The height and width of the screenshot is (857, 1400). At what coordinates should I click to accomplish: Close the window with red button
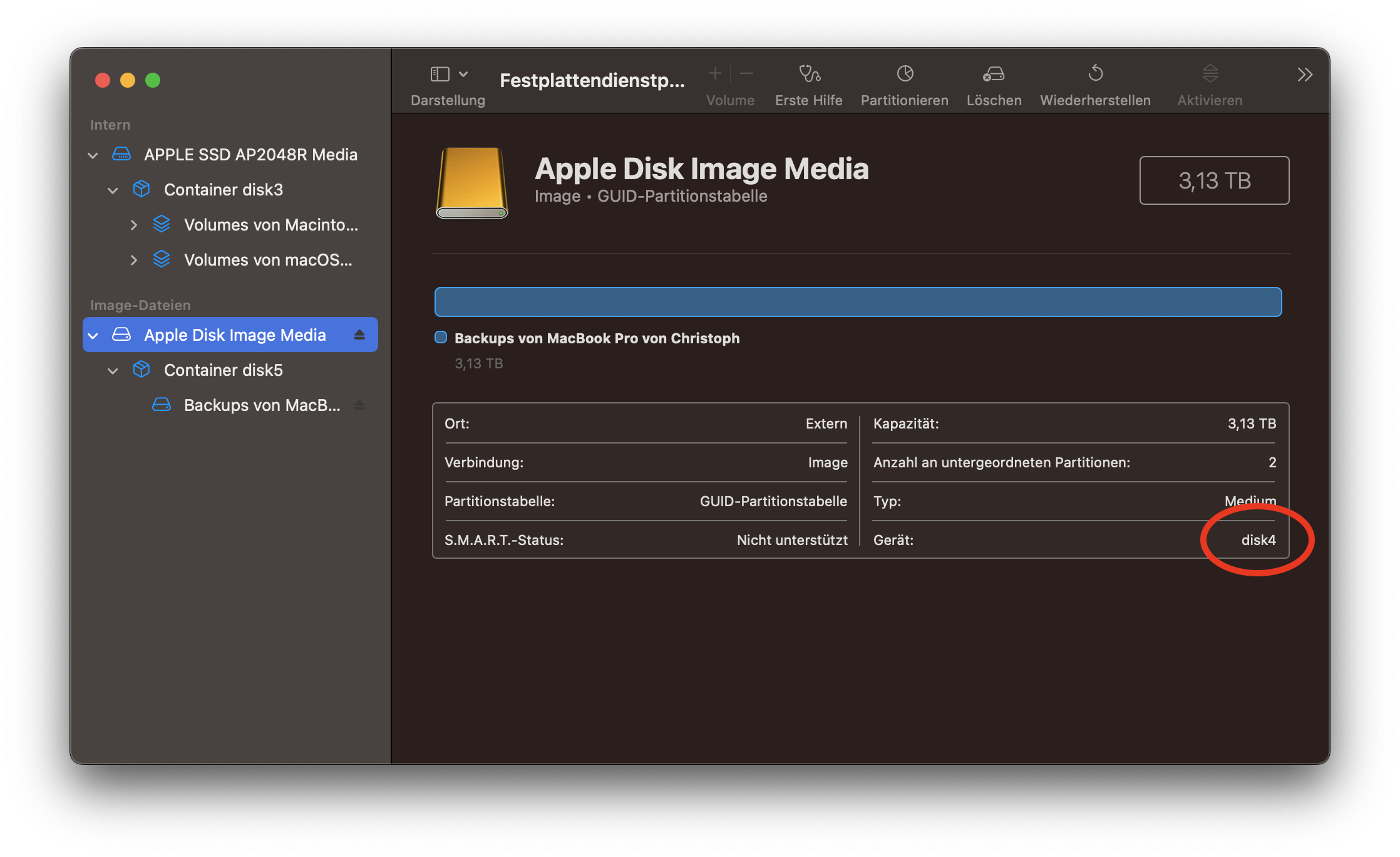(103, 80)
